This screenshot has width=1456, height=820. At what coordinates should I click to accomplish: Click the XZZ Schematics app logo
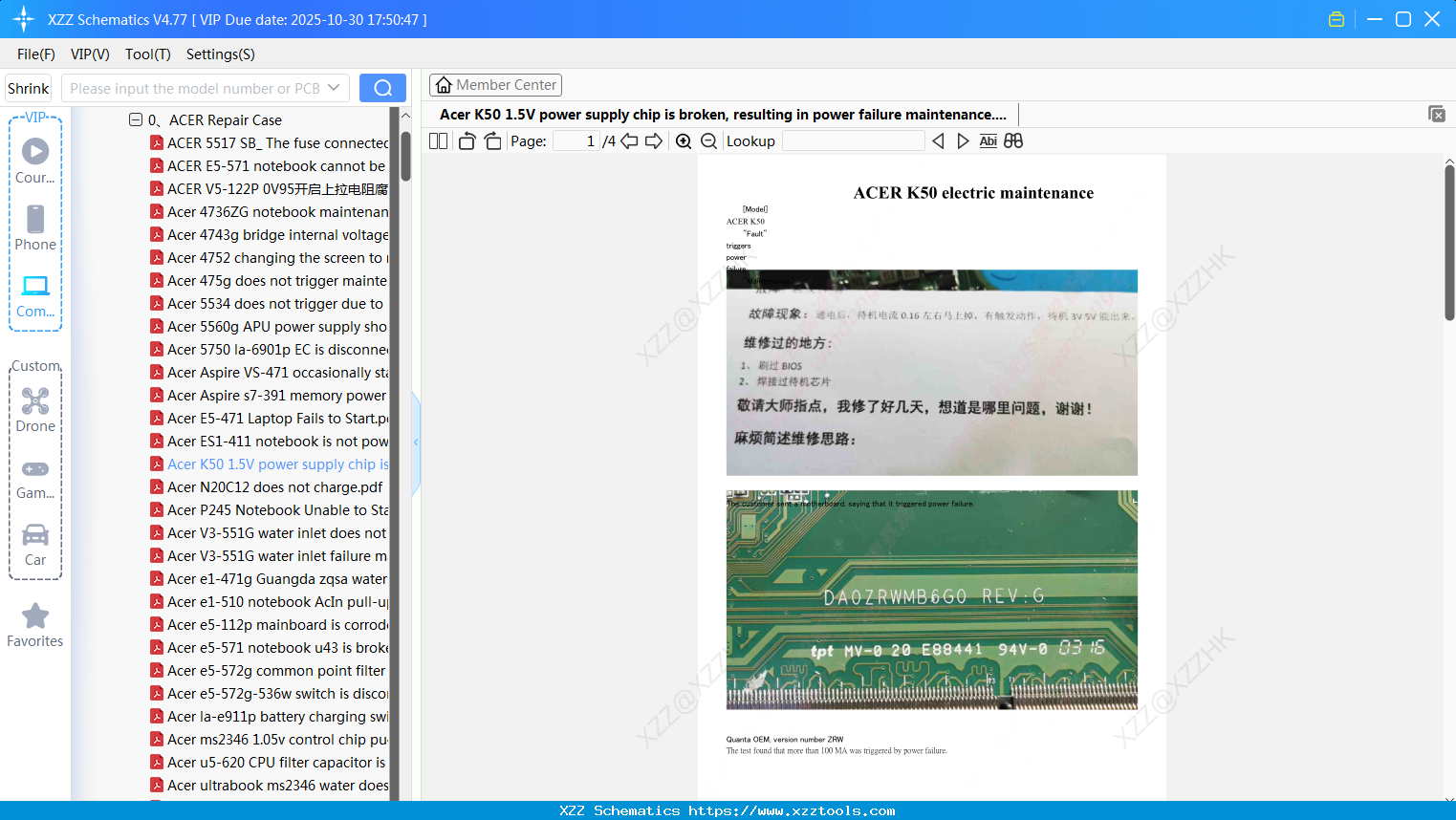coord(24,19)
